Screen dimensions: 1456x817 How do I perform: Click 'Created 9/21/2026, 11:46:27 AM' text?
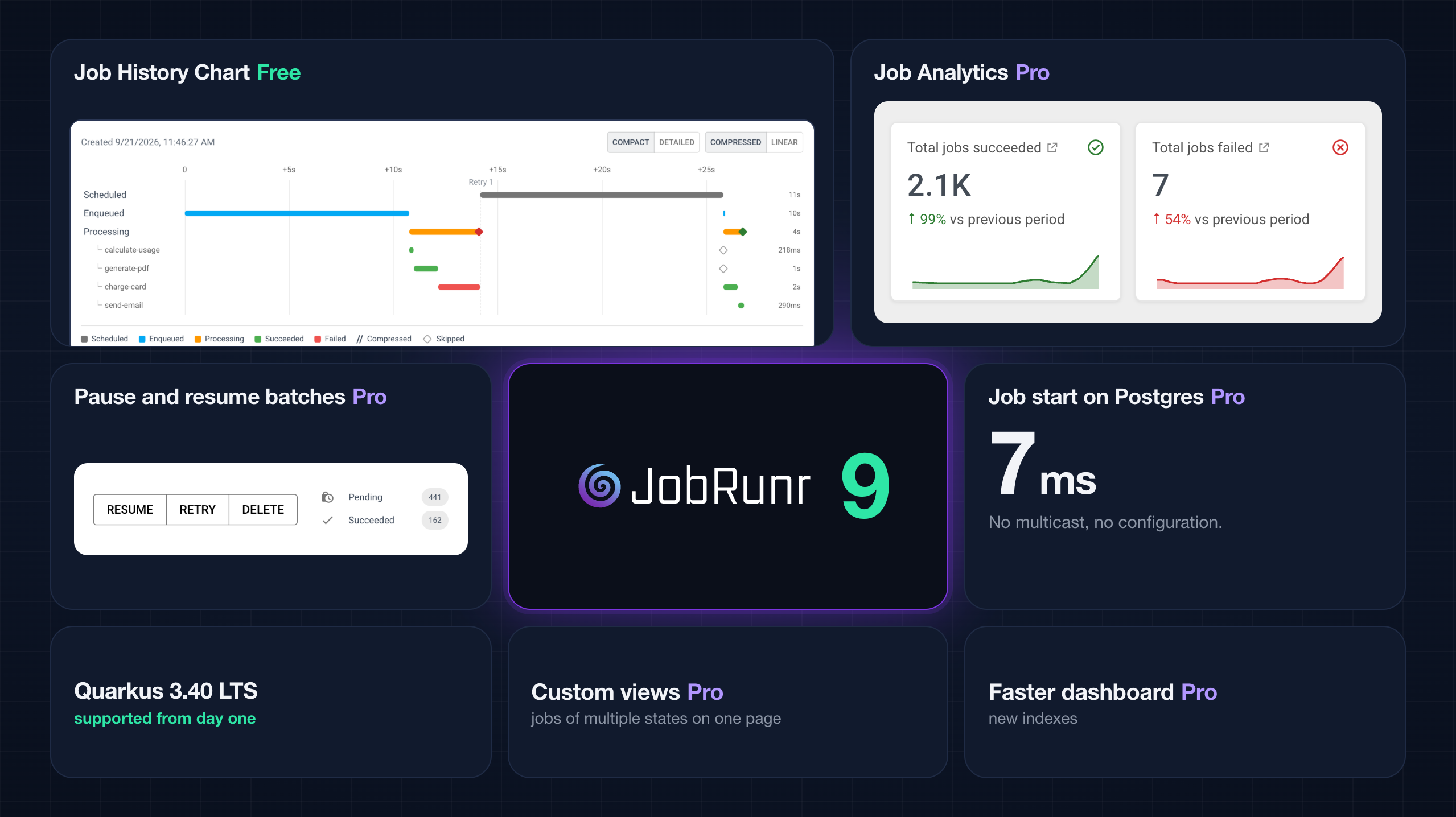click(x=148, y=142)
